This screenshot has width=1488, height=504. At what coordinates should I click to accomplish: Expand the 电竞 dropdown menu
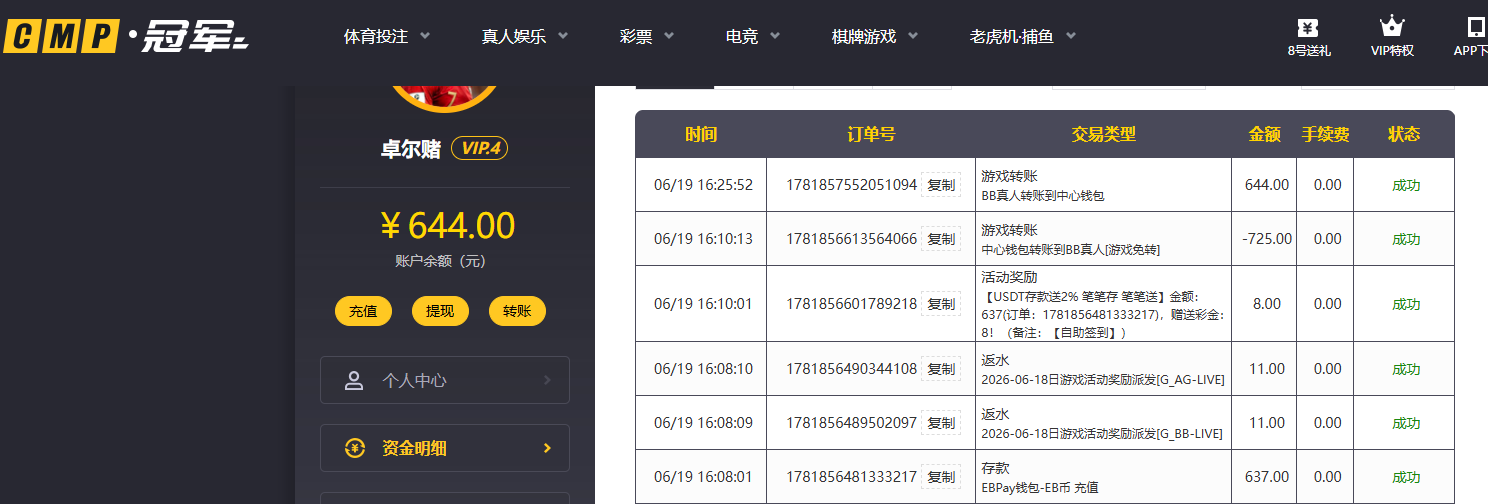(753, 36)
